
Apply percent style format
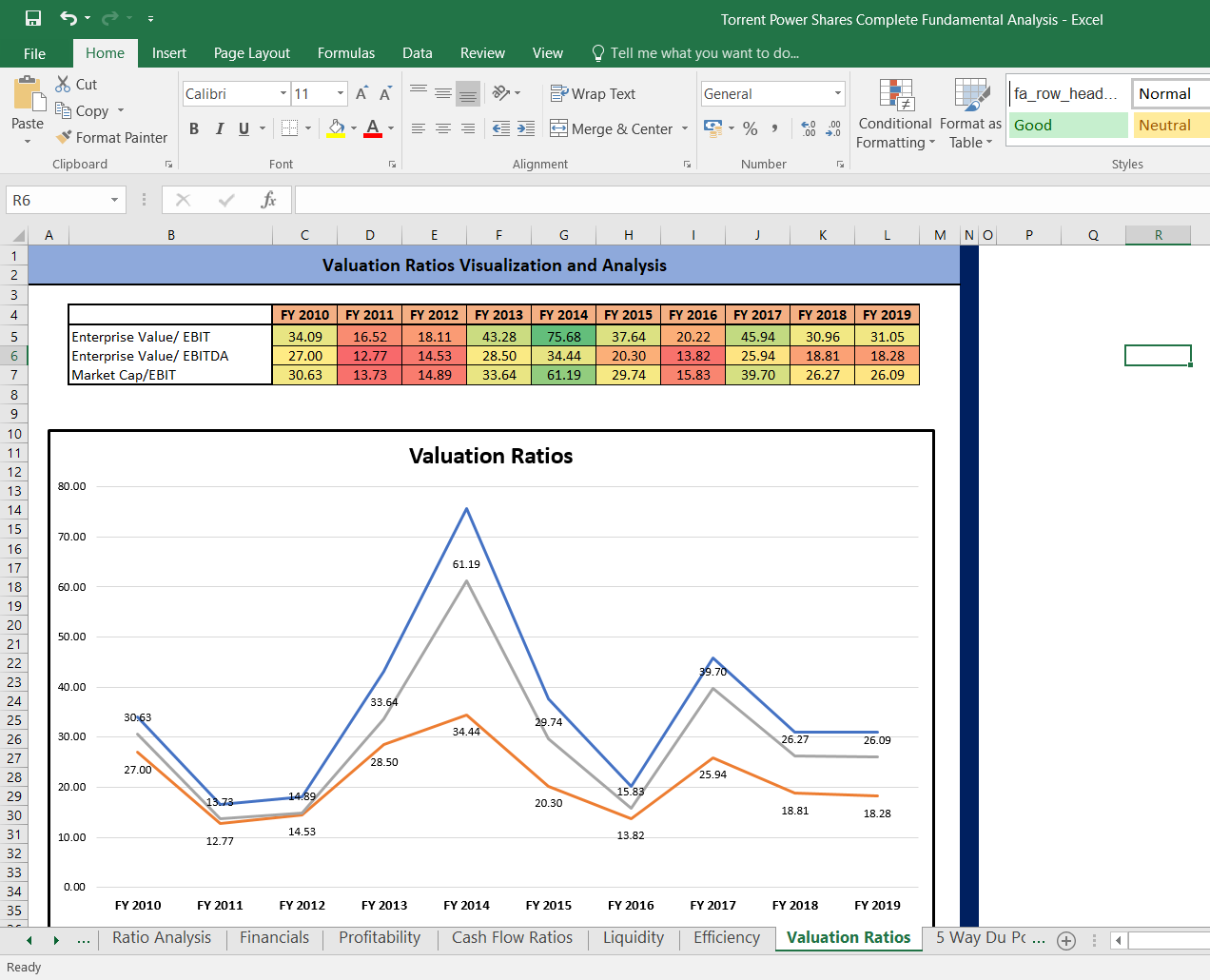pos(751,128)
